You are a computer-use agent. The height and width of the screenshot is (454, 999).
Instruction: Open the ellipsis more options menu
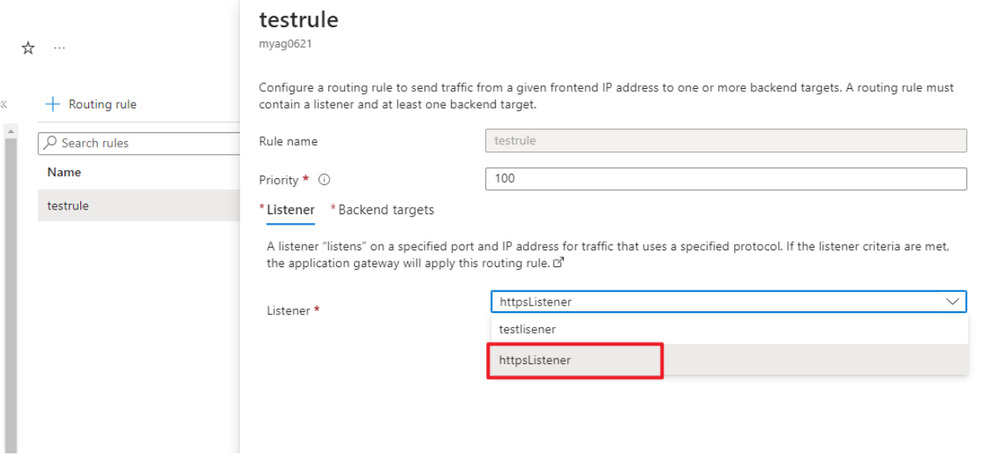tap(59, 48)
